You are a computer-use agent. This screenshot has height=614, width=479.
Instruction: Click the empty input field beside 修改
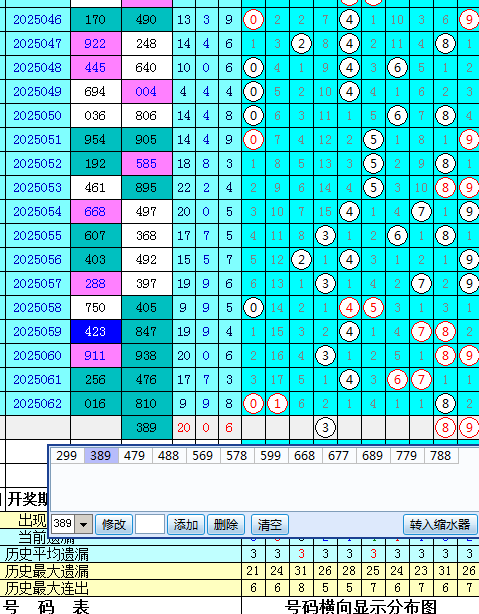[x=150, y=524]
